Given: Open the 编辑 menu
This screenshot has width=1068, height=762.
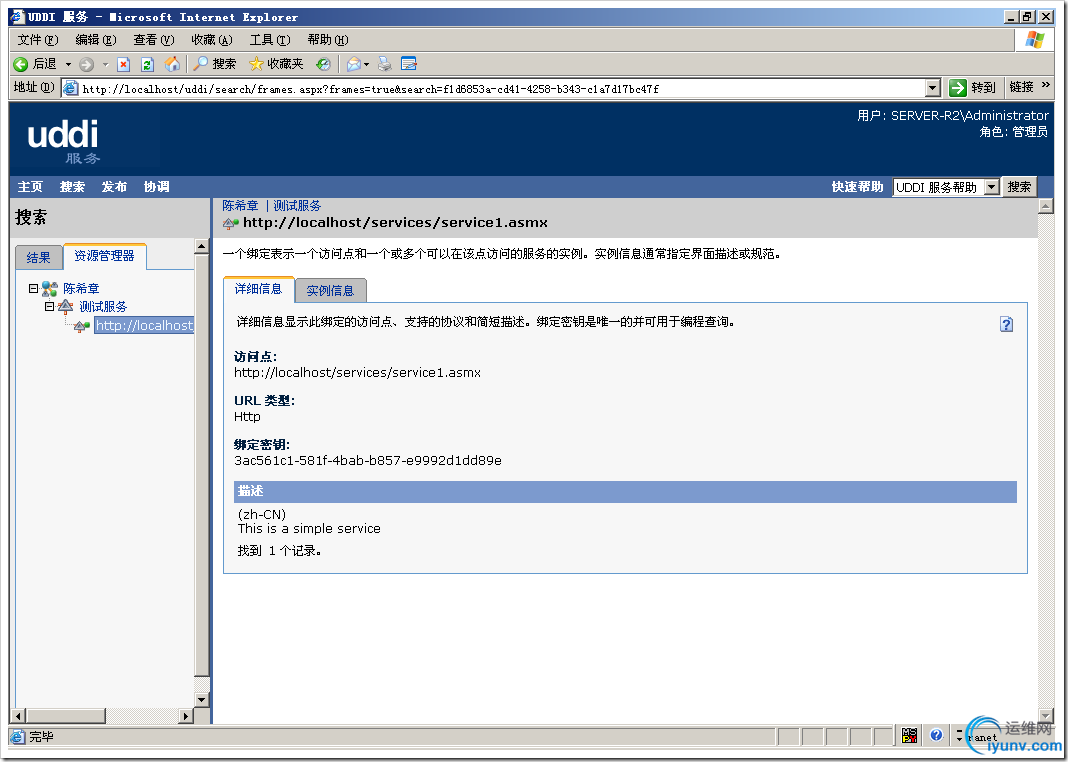Looking at the screenshot, I should tap(96, 40).
